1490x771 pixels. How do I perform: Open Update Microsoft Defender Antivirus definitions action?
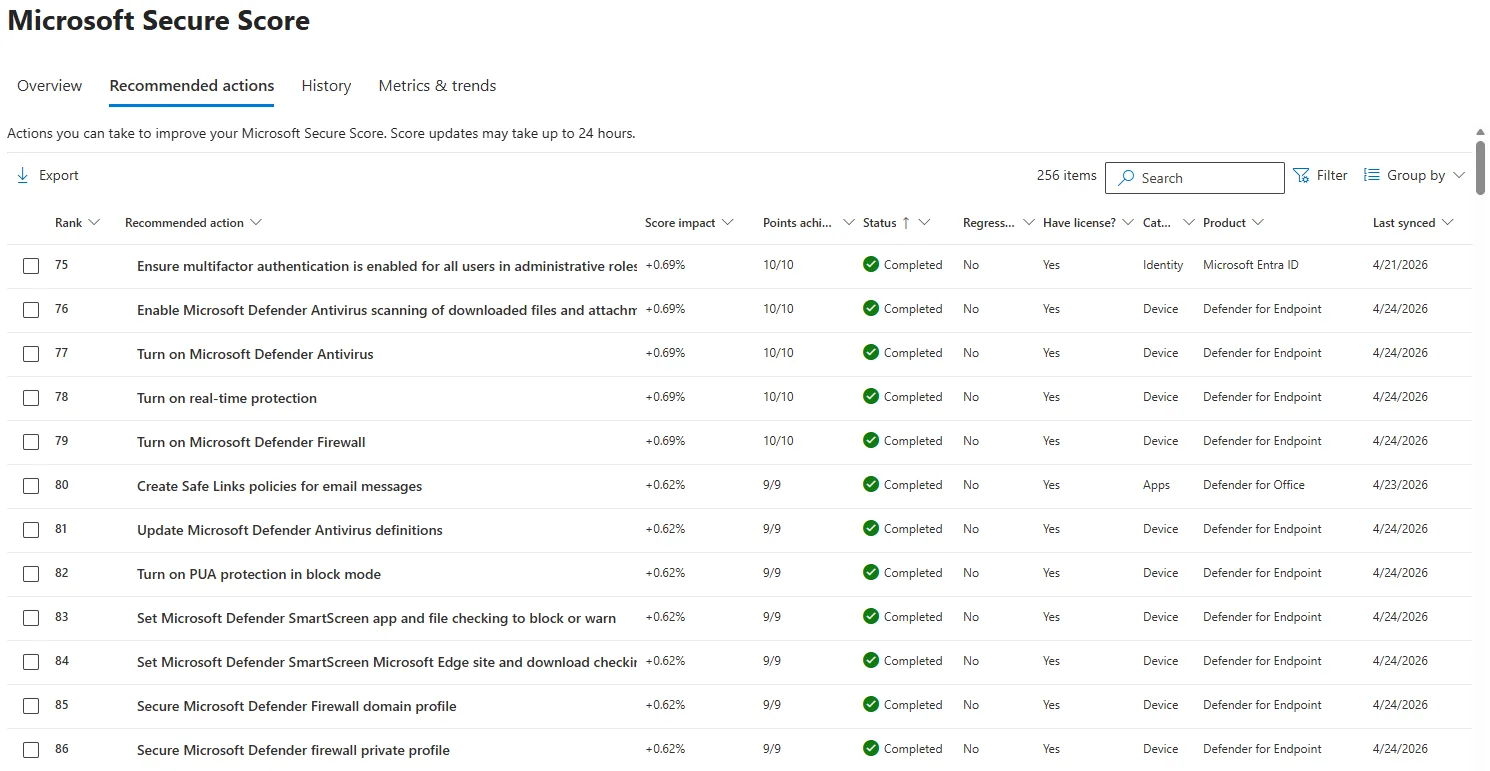(x=290, y=530)
